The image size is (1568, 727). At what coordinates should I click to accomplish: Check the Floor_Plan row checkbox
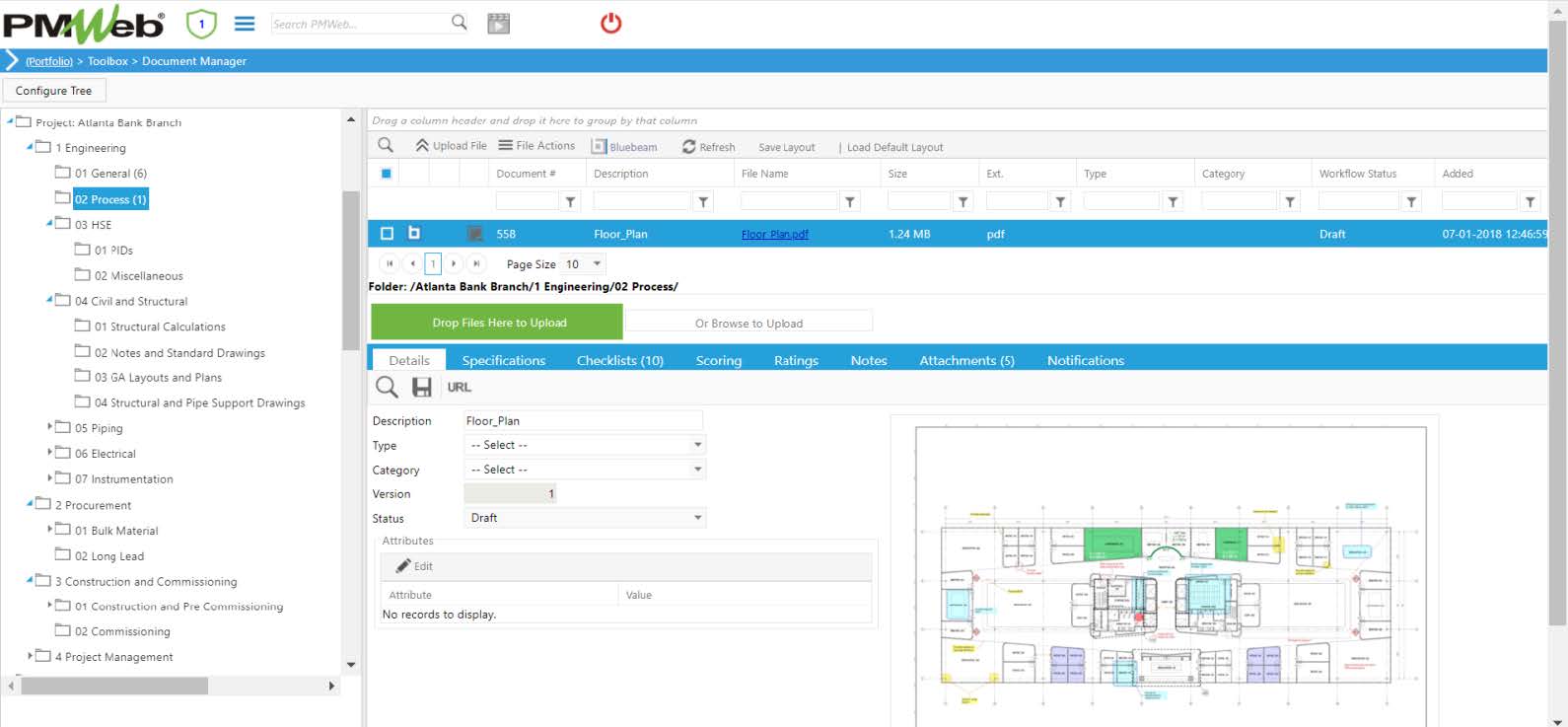[x=387, y=234]
